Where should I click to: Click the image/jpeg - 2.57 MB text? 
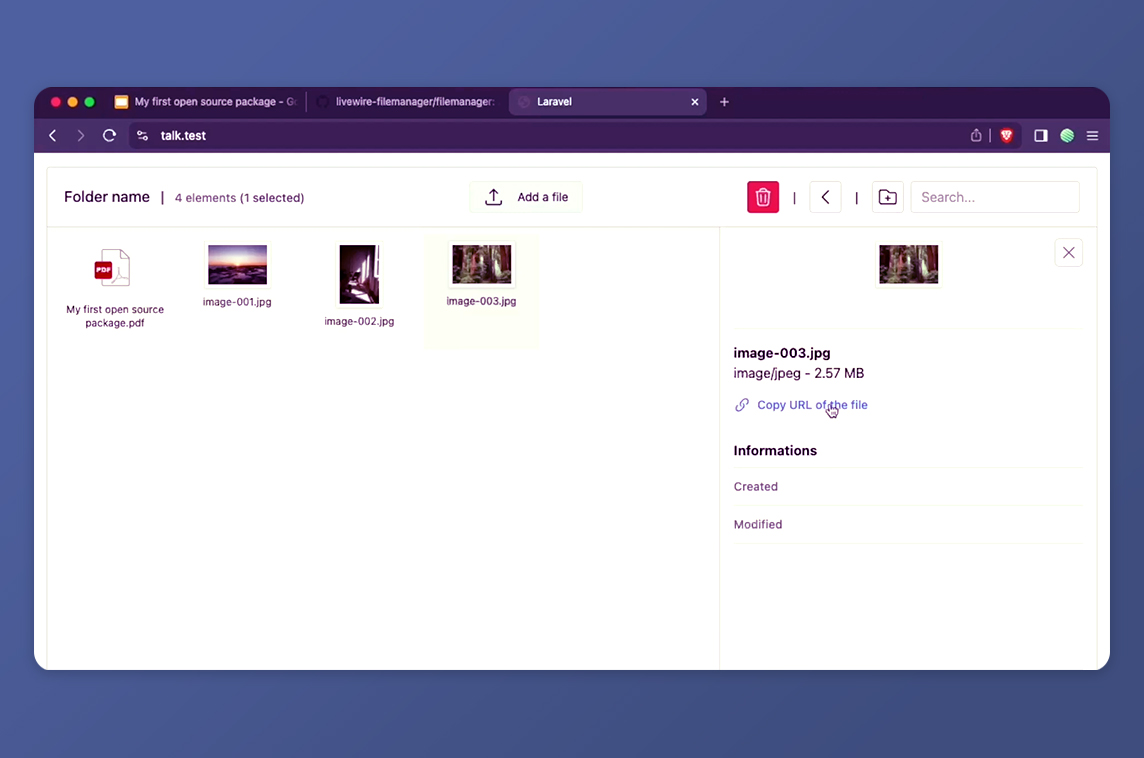(x=798, y=374)
